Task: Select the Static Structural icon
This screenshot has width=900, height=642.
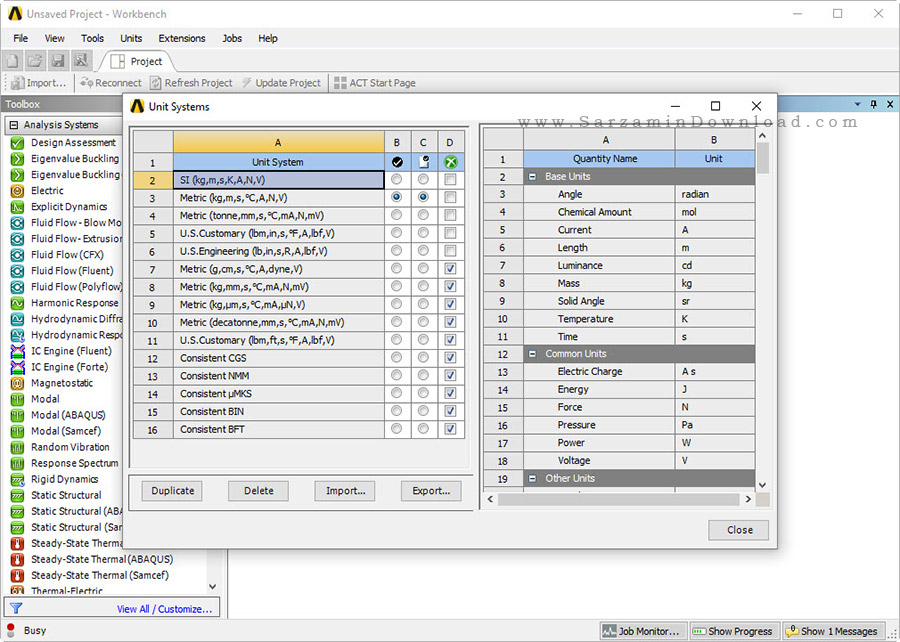Action: coord(17,496)
